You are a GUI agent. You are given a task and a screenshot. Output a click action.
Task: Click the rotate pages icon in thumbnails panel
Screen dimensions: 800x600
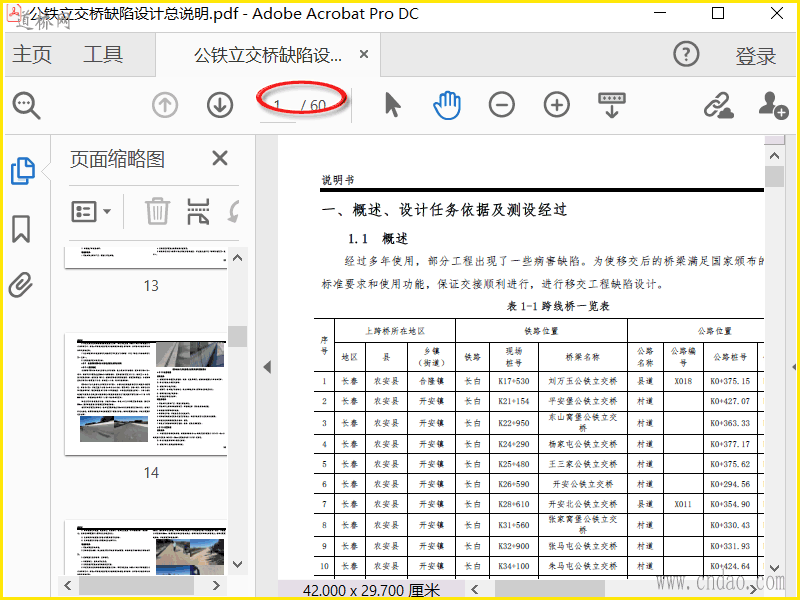pos(234,211)
